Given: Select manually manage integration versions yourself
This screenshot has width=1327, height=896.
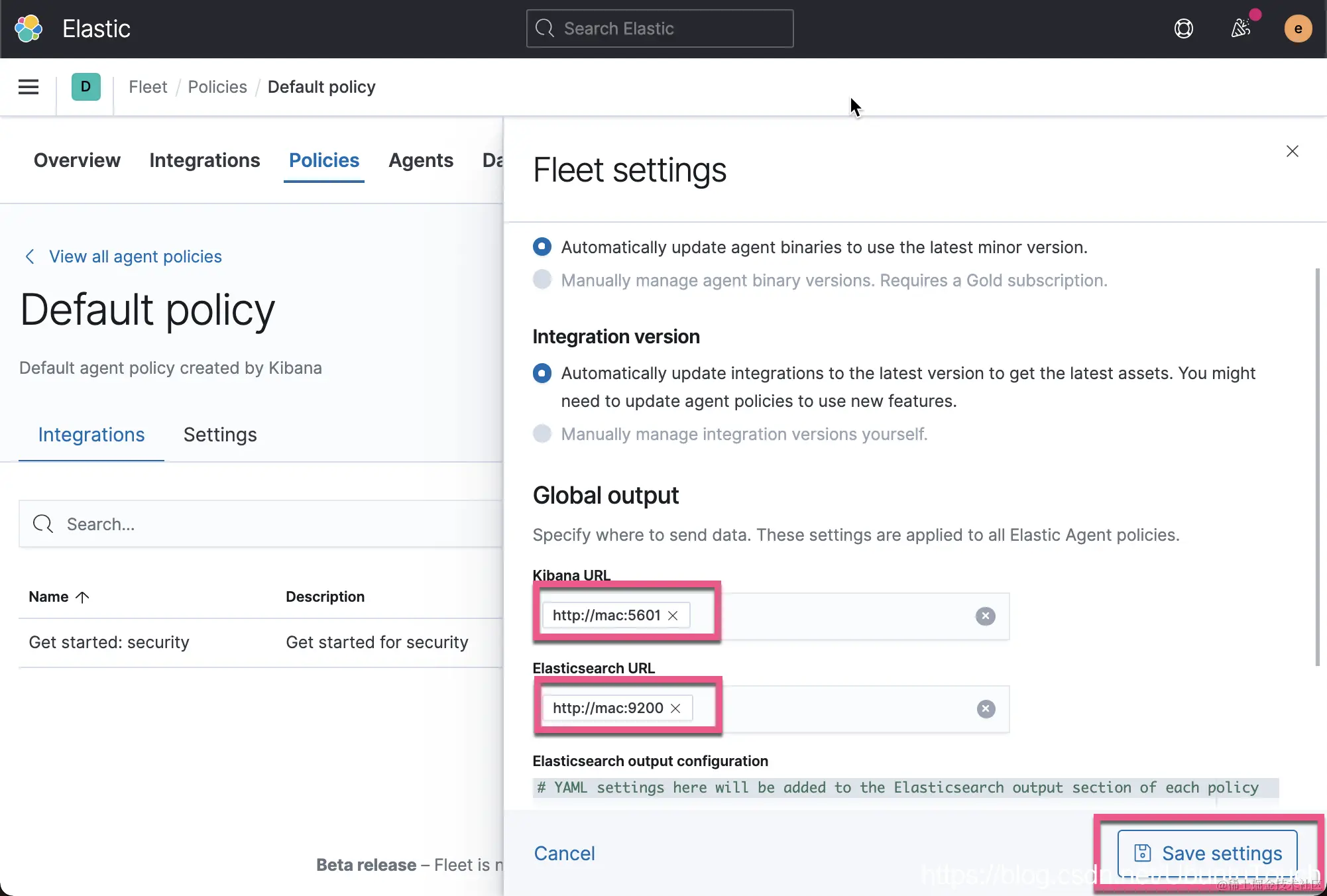Looking at the screenshot, I should tap(542, 434).
